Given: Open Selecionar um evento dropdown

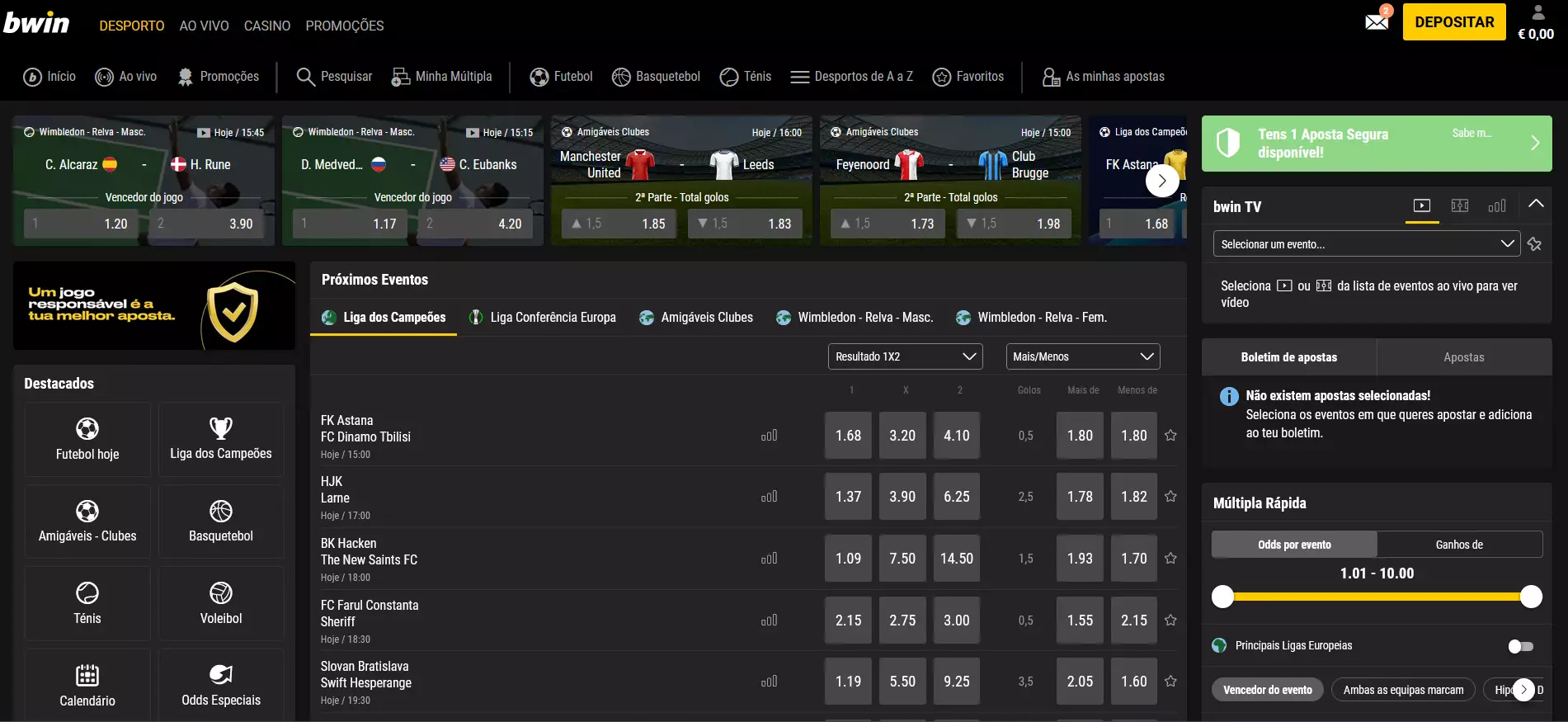Looking at the screenshot, I should pyautogui.click(x=1366, y=244).
